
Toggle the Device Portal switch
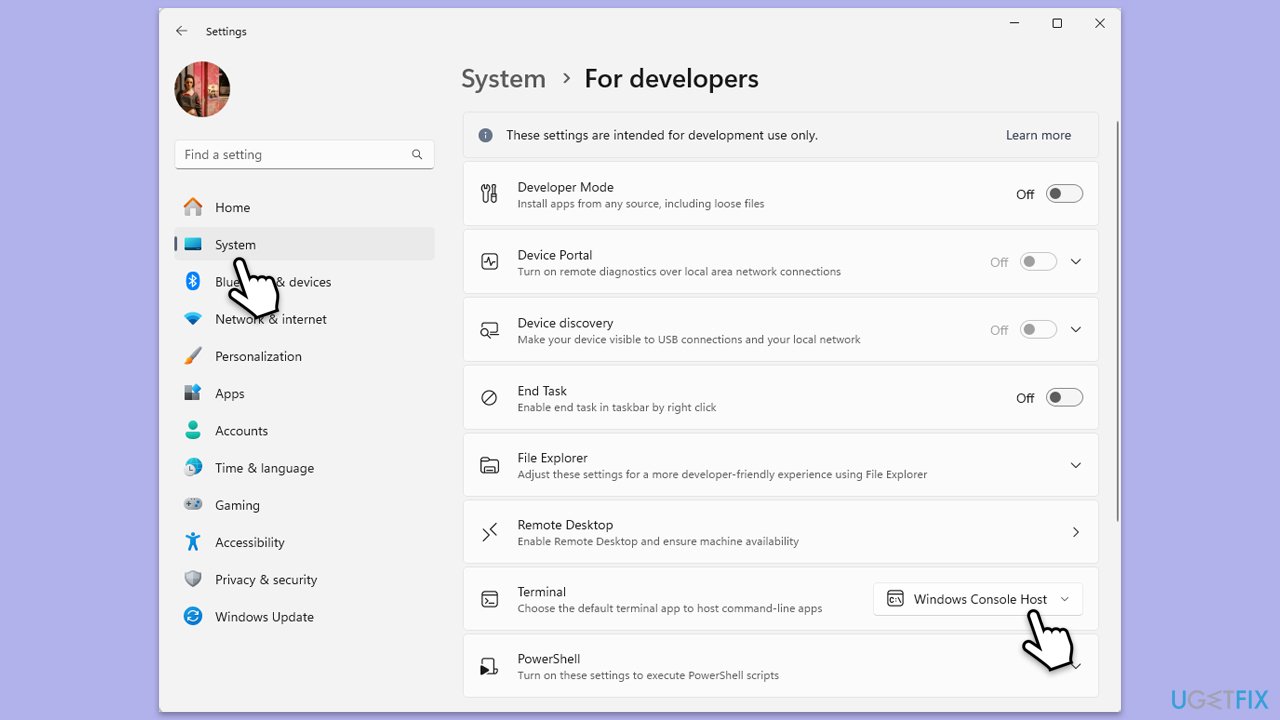coord(1038,262)
